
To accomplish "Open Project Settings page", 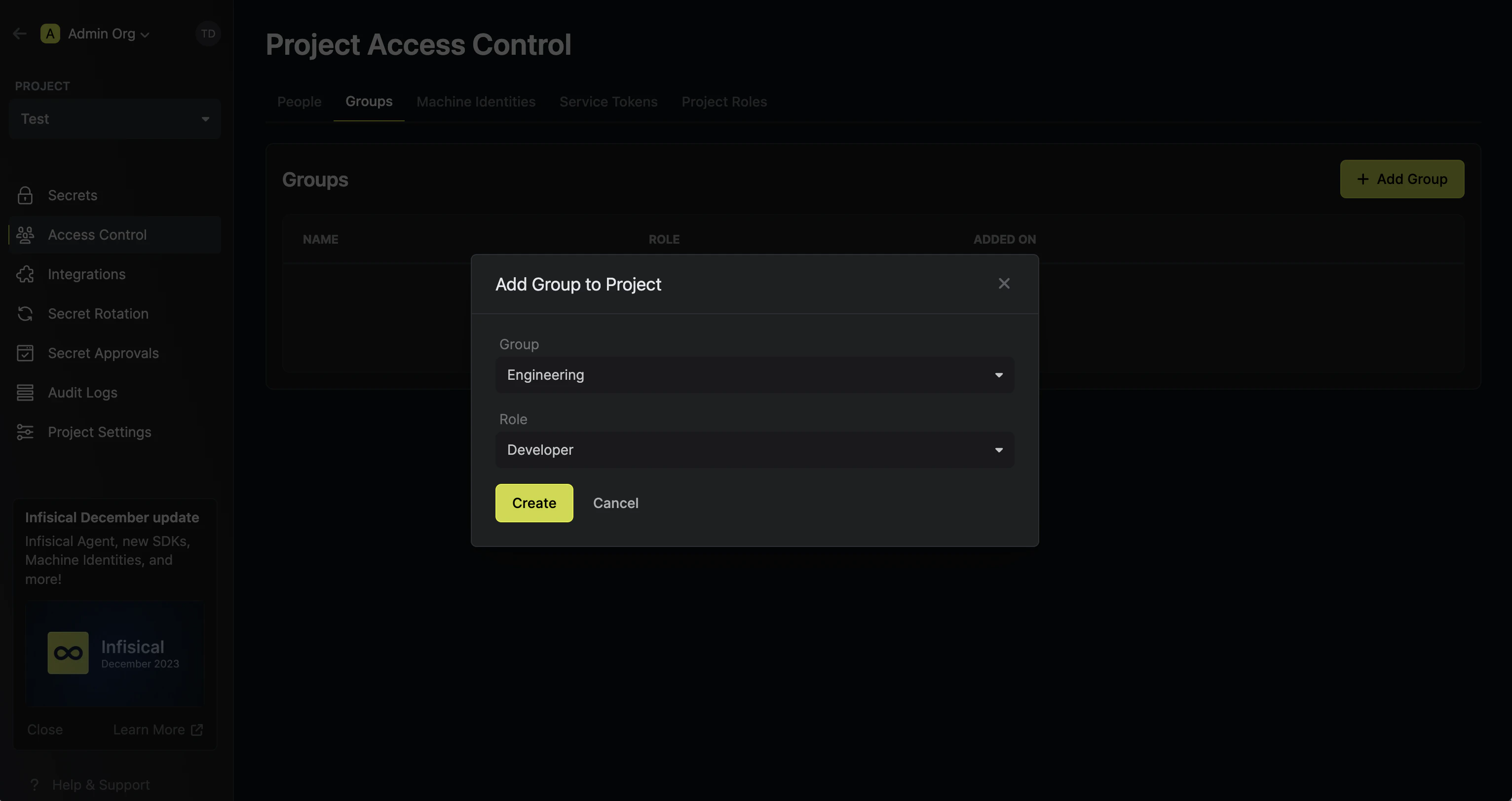I will [x=115, y=432].
